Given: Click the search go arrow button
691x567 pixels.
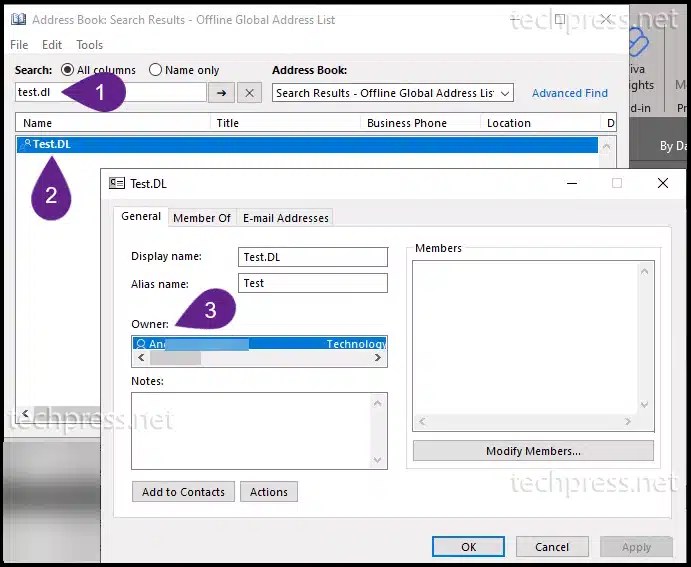Looking at the screenshot, I should (221, 93).
